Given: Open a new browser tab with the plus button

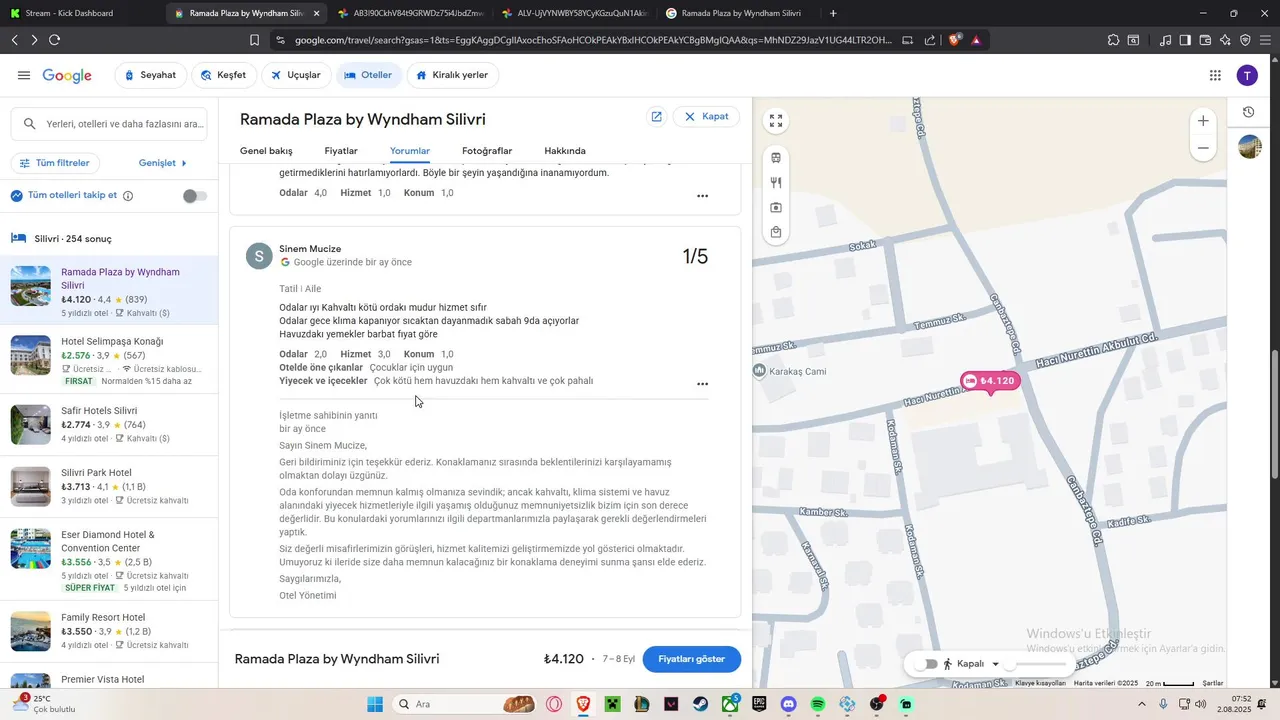Looking at the screenshot, I should point(833,13).
